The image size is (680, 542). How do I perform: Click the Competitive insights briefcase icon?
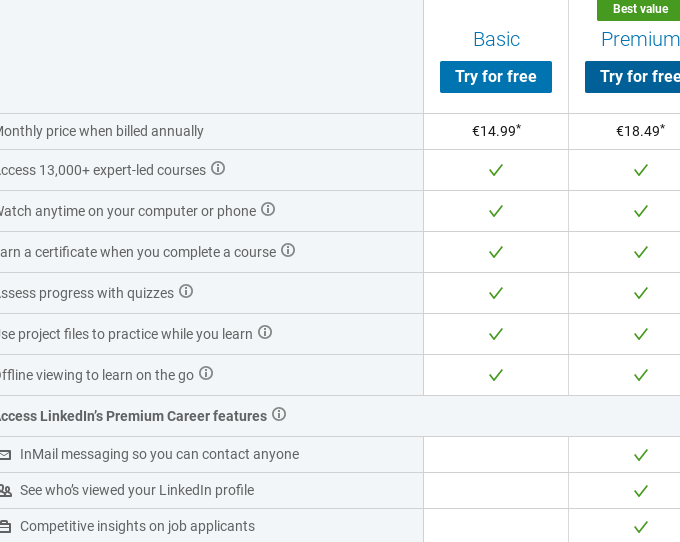click(5, 527)
